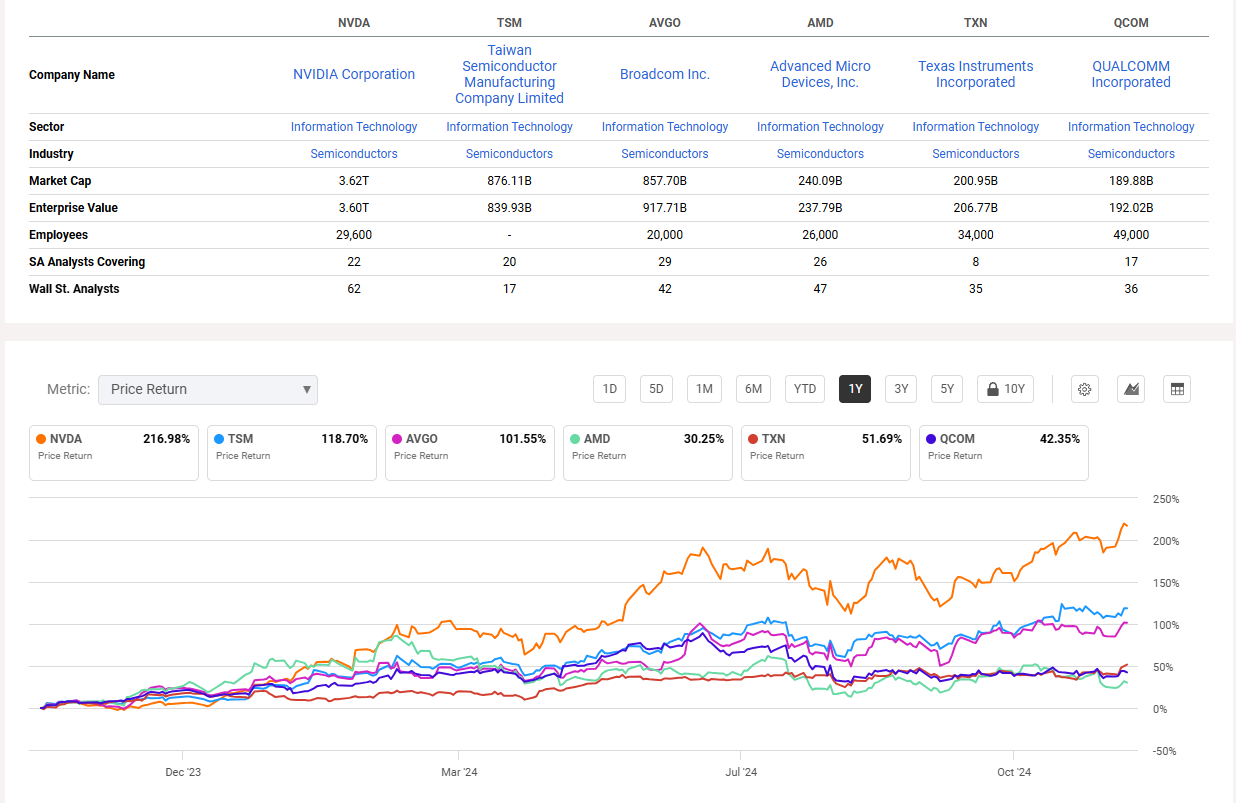Open NVDA's Information Technology sector link
1236x803 pixels.
click(x=354, y=127)
